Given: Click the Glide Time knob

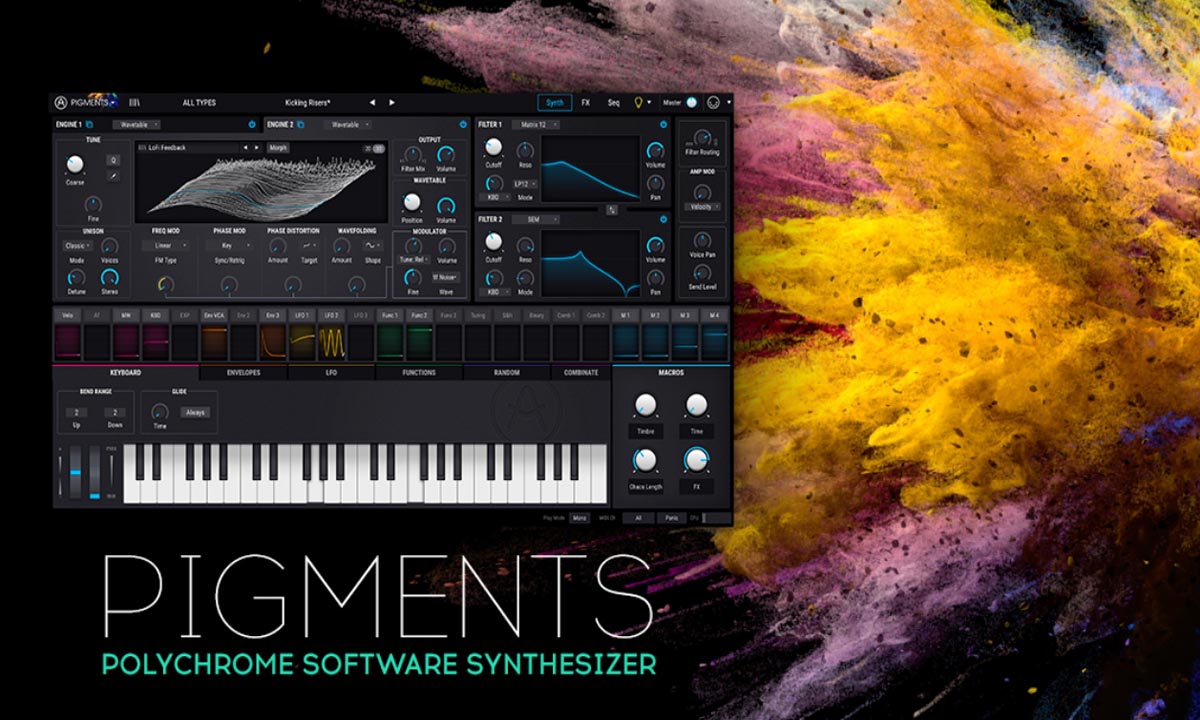Looking at the screenshot, I should coord(160,411).
